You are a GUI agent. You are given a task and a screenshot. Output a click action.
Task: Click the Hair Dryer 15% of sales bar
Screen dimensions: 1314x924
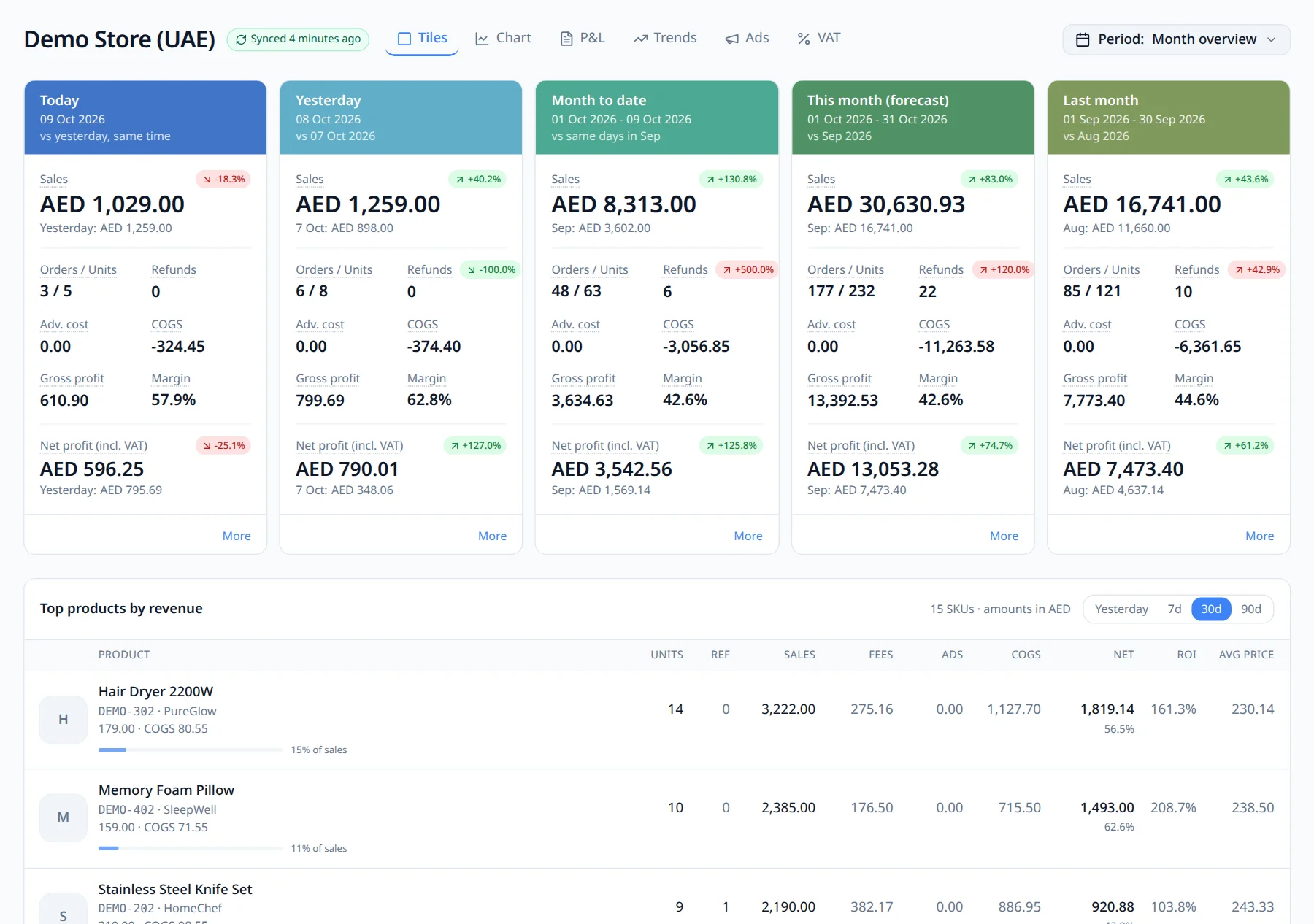pos(191,750)
